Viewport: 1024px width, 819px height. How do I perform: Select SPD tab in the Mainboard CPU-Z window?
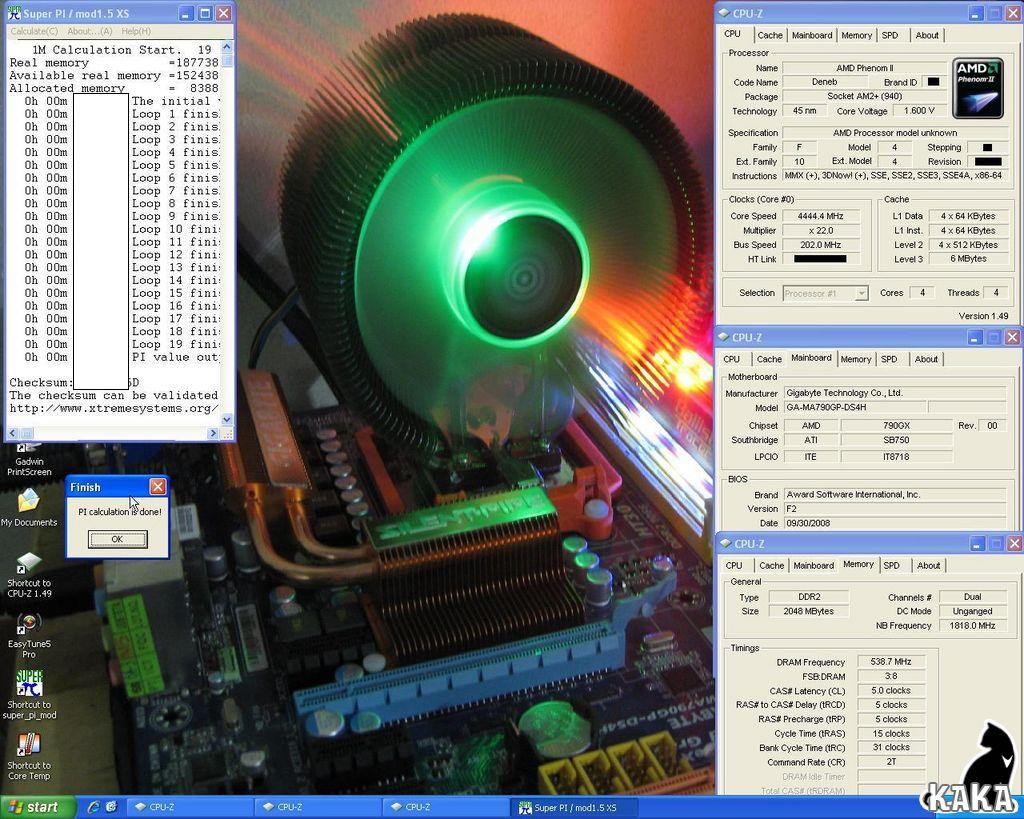click(889, 359)
